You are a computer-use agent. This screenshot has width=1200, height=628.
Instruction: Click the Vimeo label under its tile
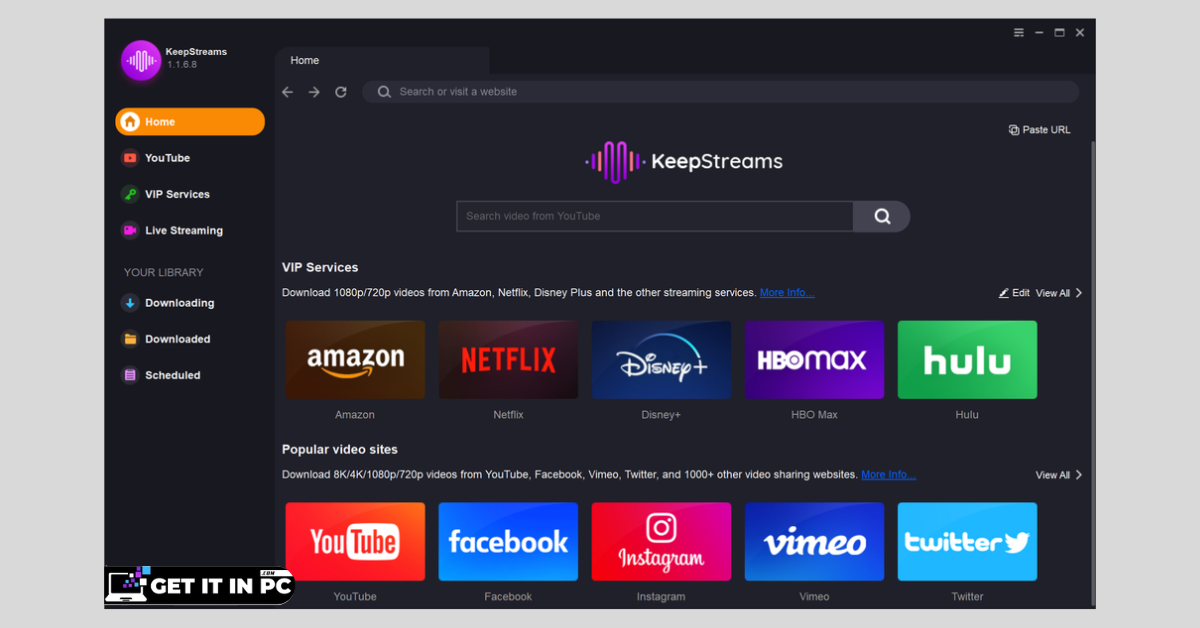point(814,597)
